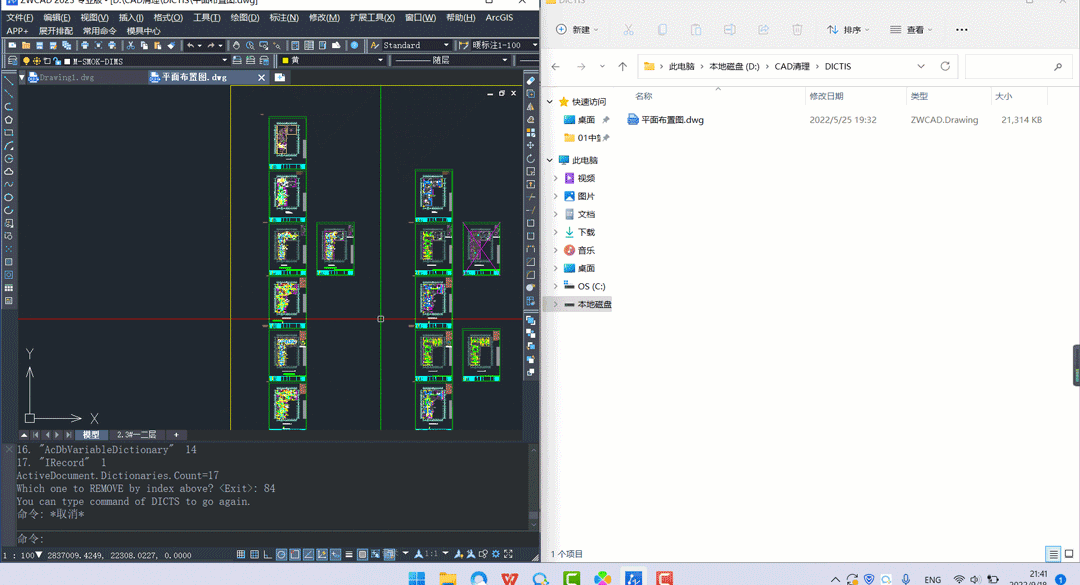
Task: Open the 随层 linetype dropdown
Action: pyautogui.click(x=505, y=60)
